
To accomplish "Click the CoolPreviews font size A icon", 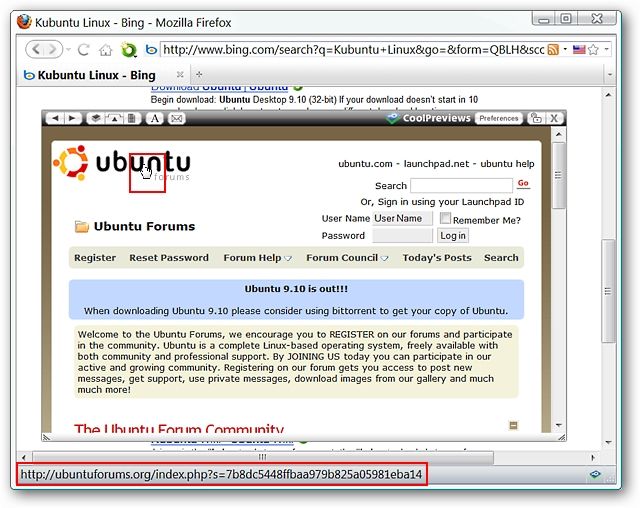I will 155,118.
